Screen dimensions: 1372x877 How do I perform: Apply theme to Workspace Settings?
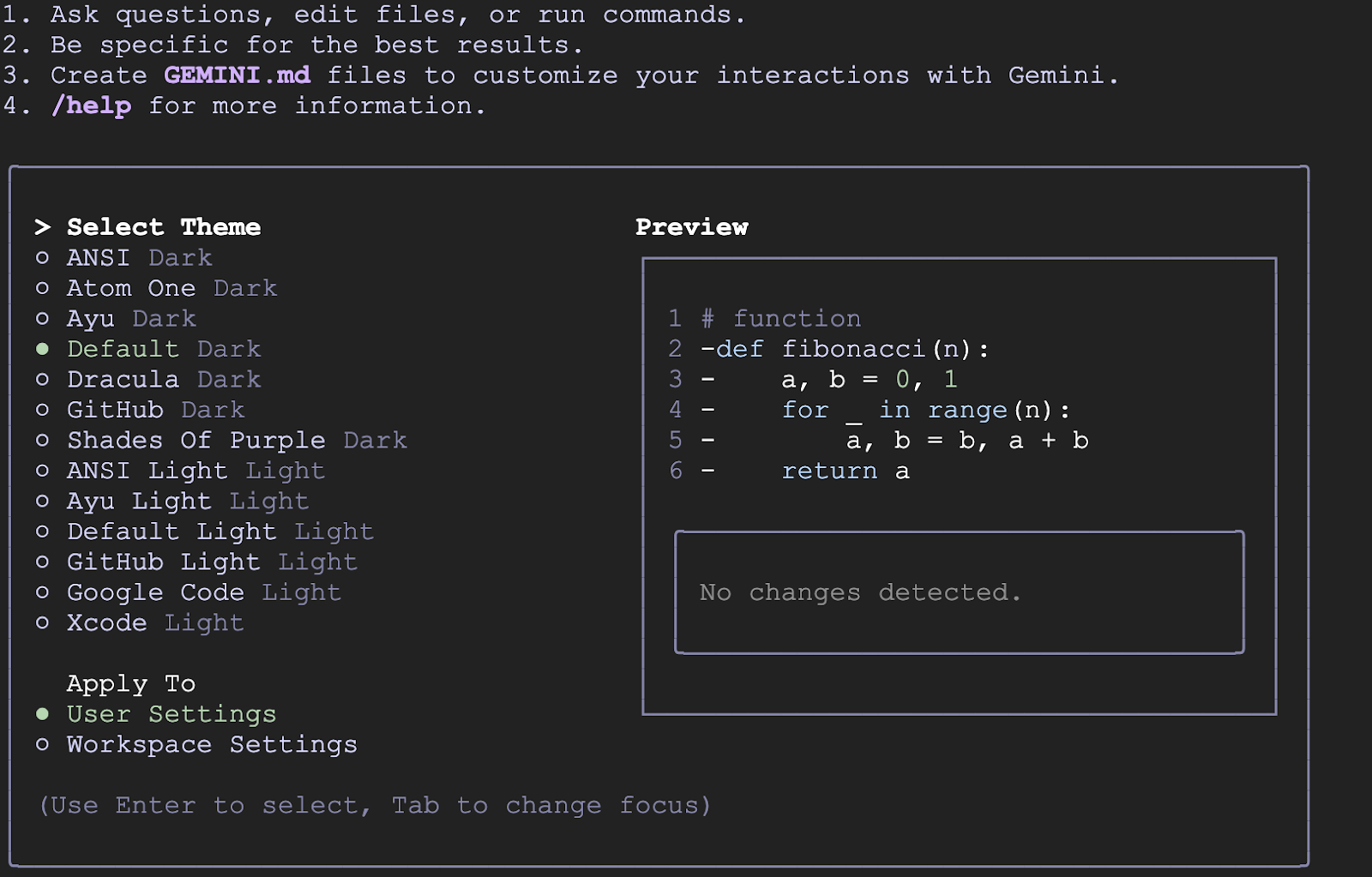coord(211,745)
